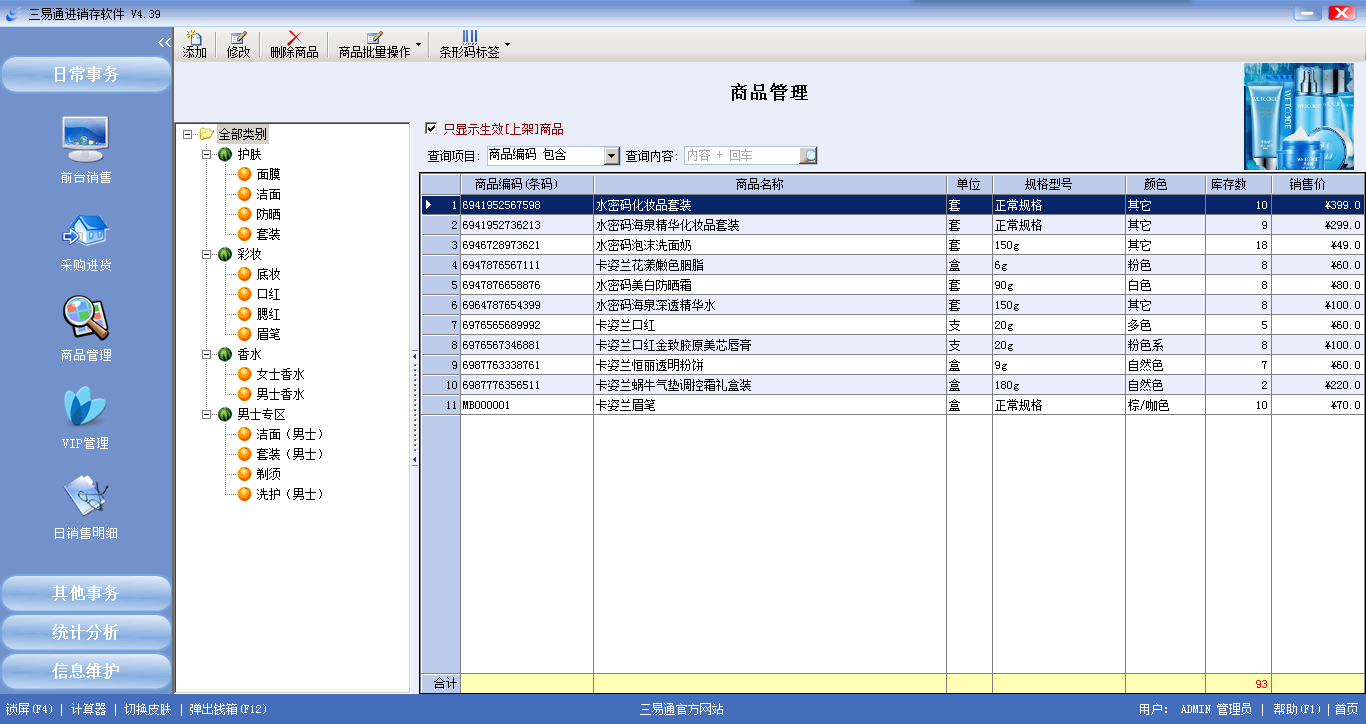Viewport: 1366px width, 724px height.
Task: Open the 采购进货 purchasing module
Action: point(85,240)
